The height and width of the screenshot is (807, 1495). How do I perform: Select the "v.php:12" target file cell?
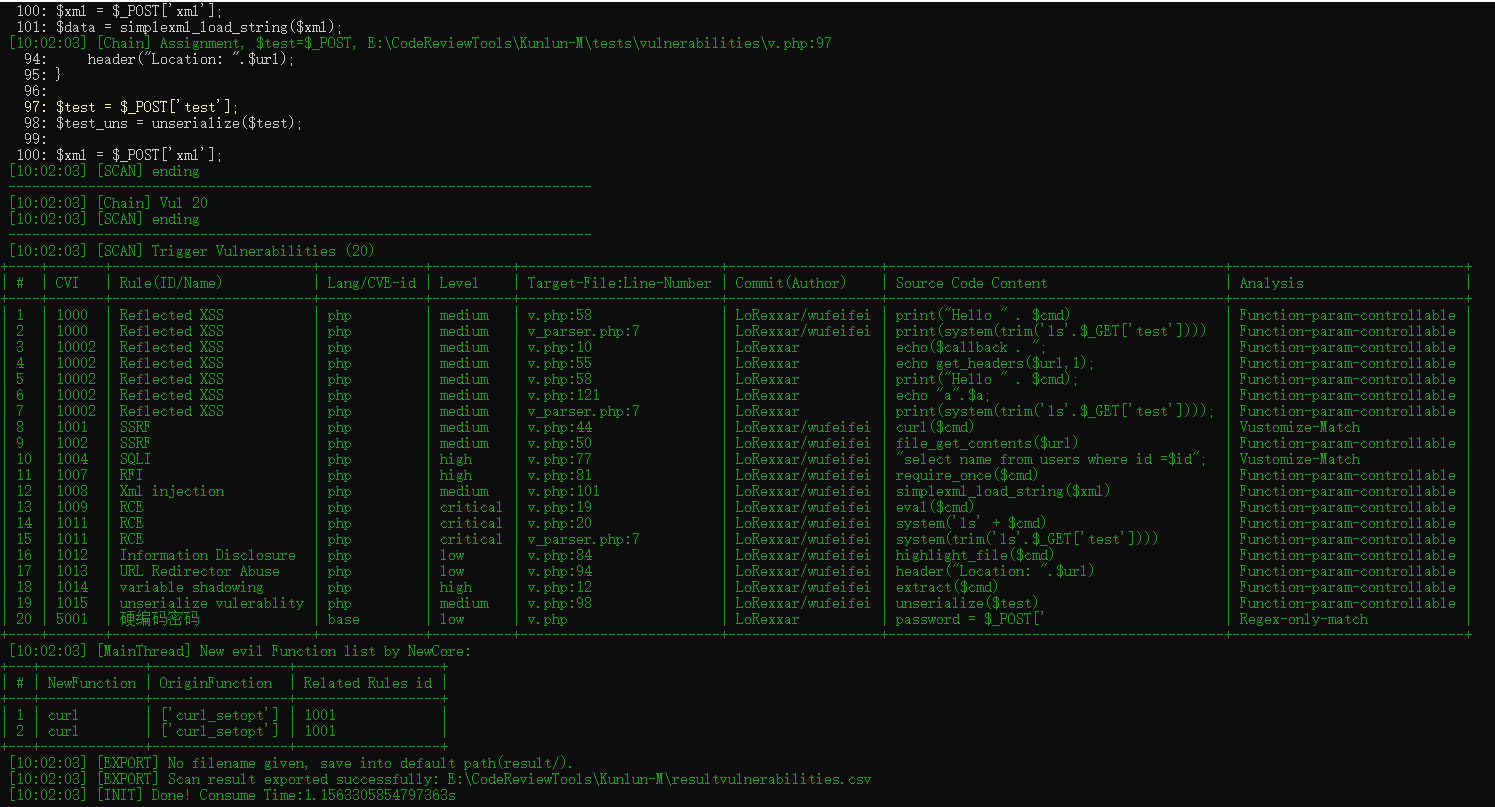pyautogui.click(x=559, y=587)
